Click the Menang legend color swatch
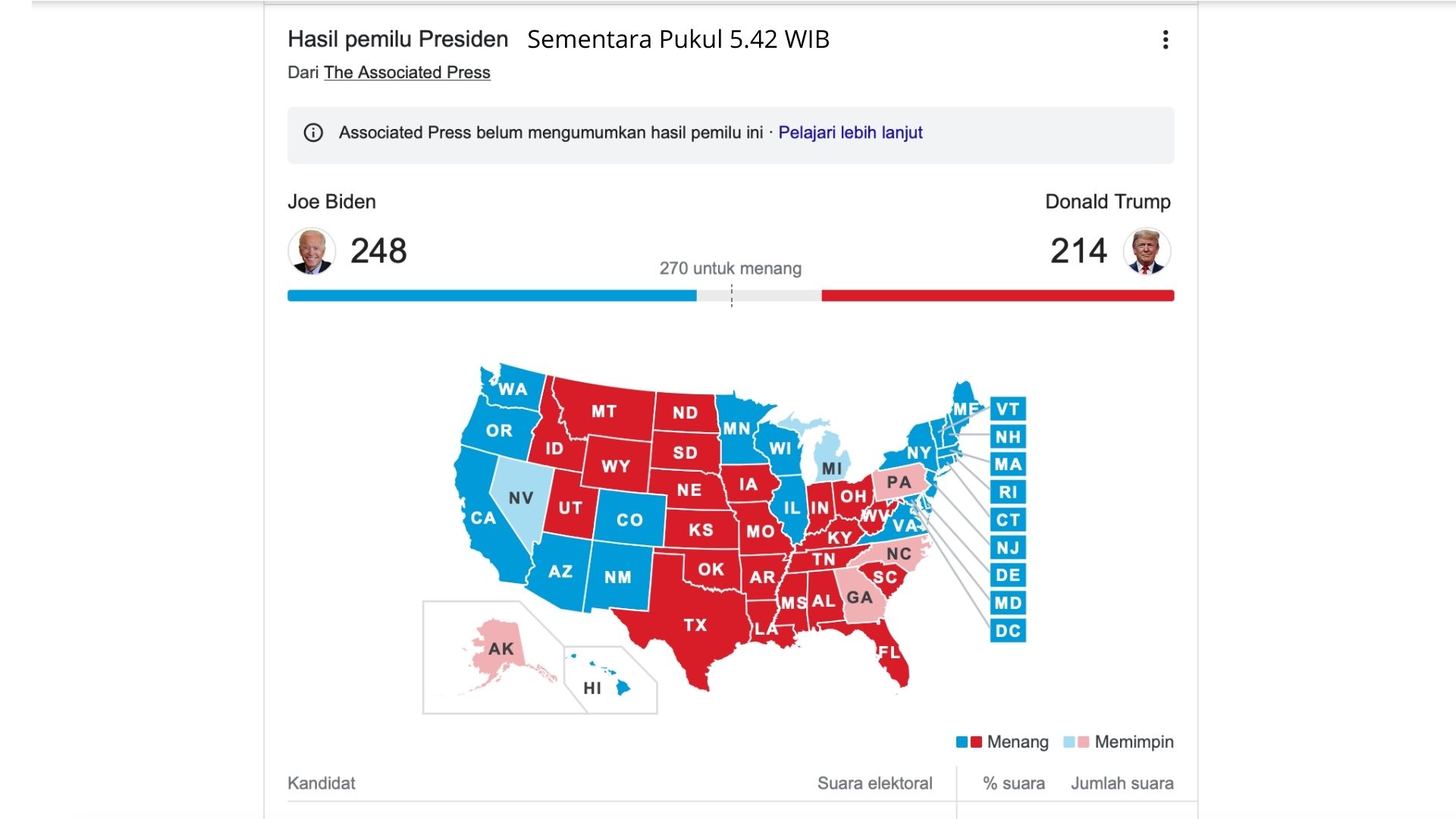The height and width of the screenshot is (819, 1456). click(x=969, y=742)
